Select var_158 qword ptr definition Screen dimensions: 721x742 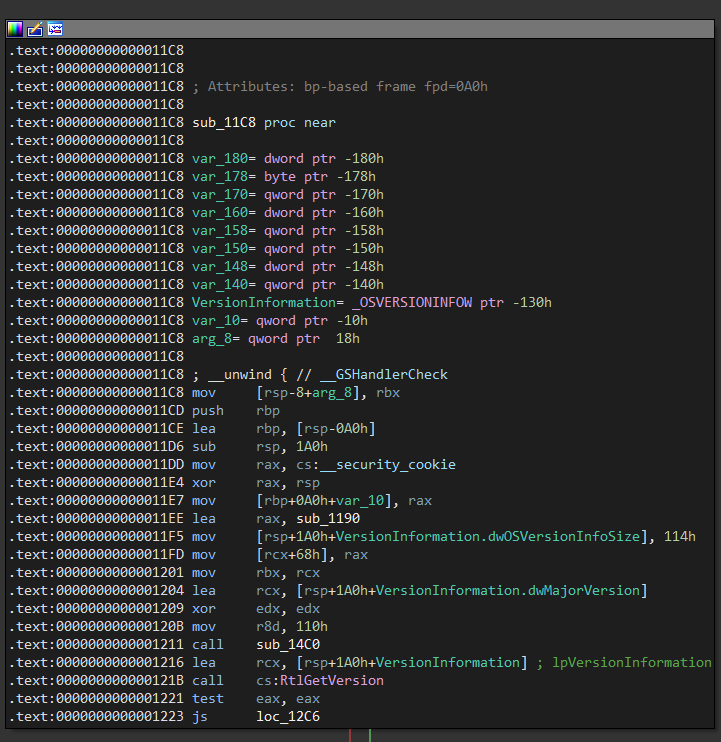tap(288, 230)
